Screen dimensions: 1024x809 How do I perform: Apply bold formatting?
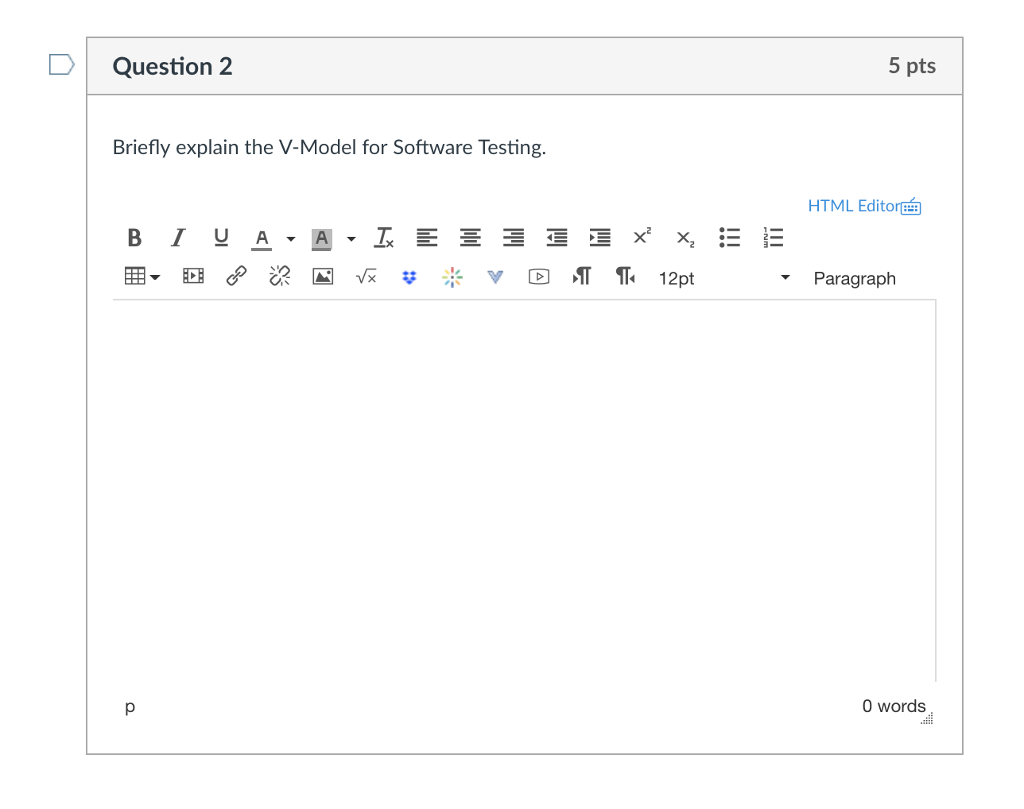point(134,238)
